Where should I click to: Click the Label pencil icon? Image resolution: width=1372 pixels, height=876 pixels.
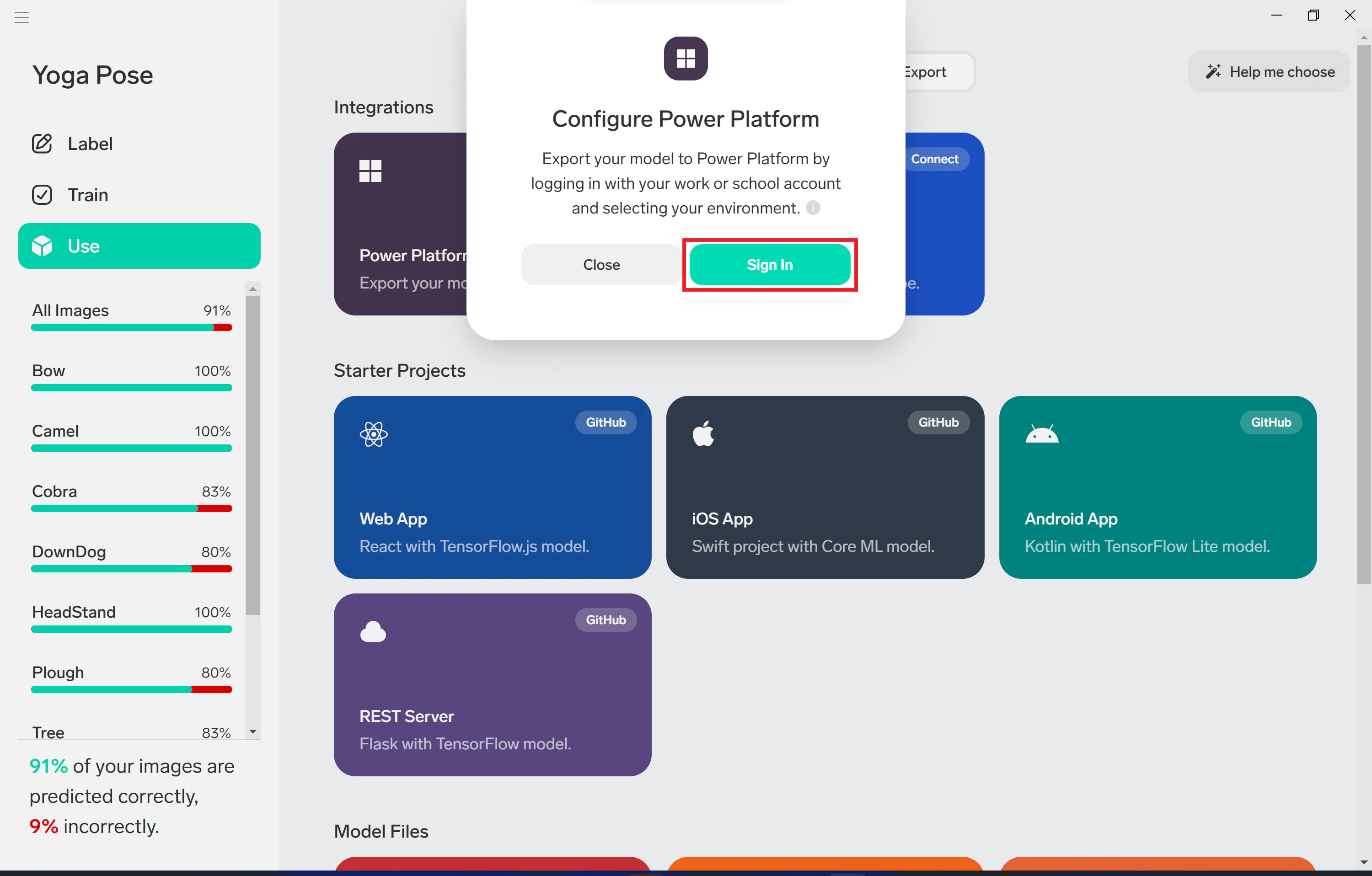pyautogui.click(x=42, y=144)
